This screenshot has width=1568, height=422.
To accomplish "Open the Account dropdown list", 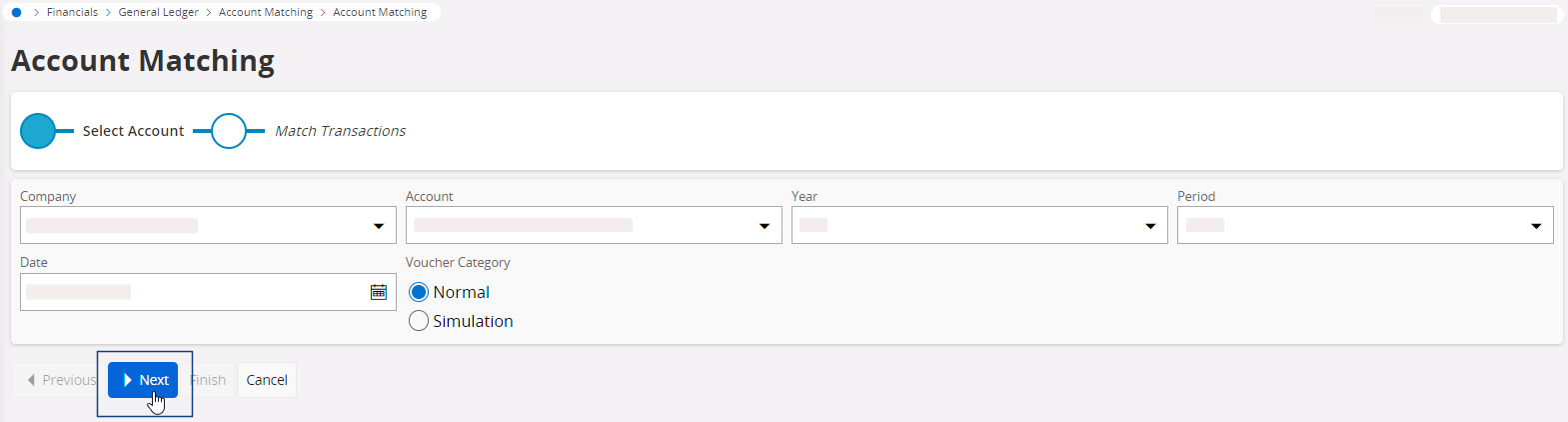I will tap(765, 226).
